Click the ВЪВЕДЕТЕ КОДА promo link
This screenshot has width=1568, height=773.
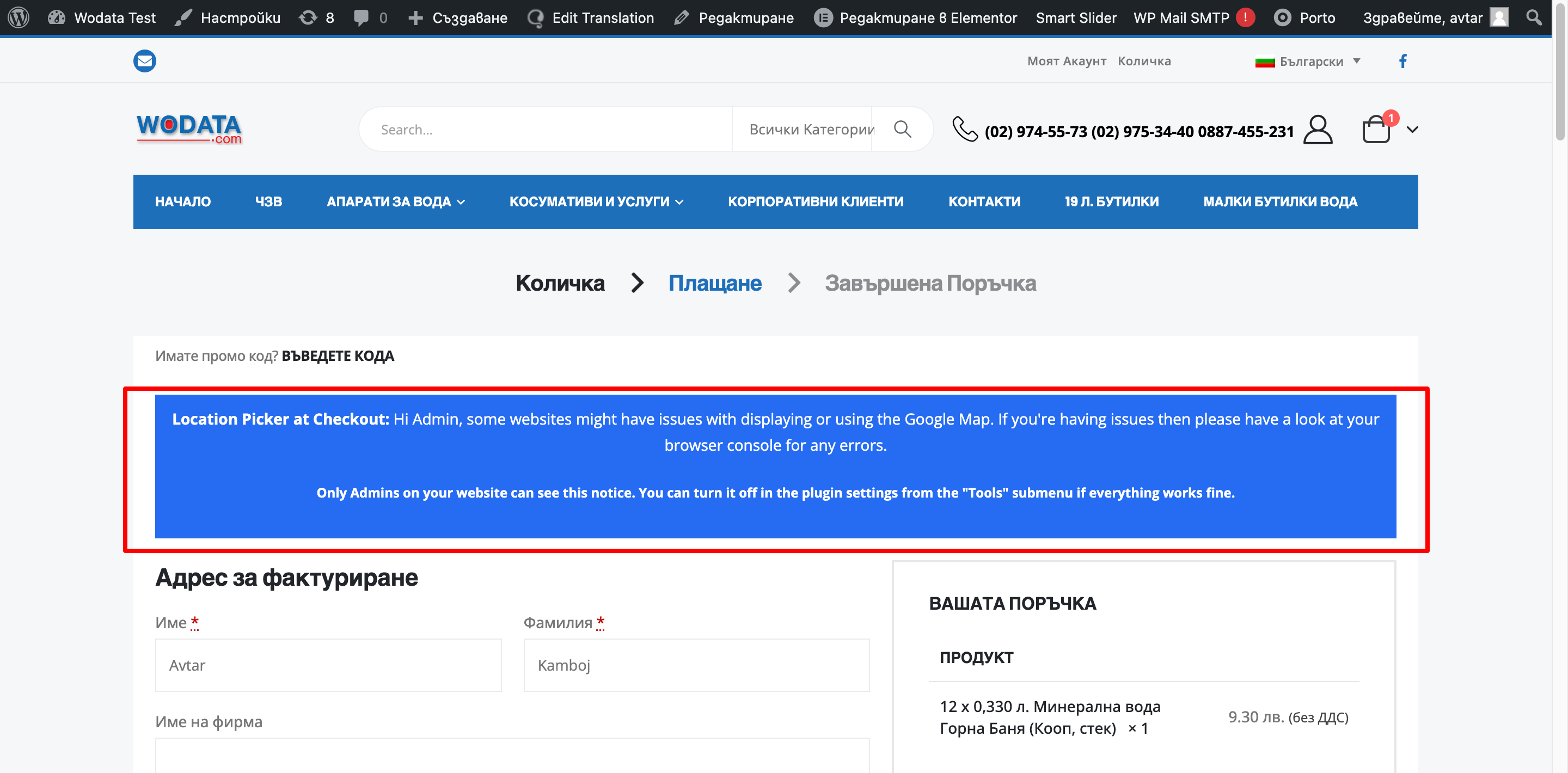[x=337, y=356]
